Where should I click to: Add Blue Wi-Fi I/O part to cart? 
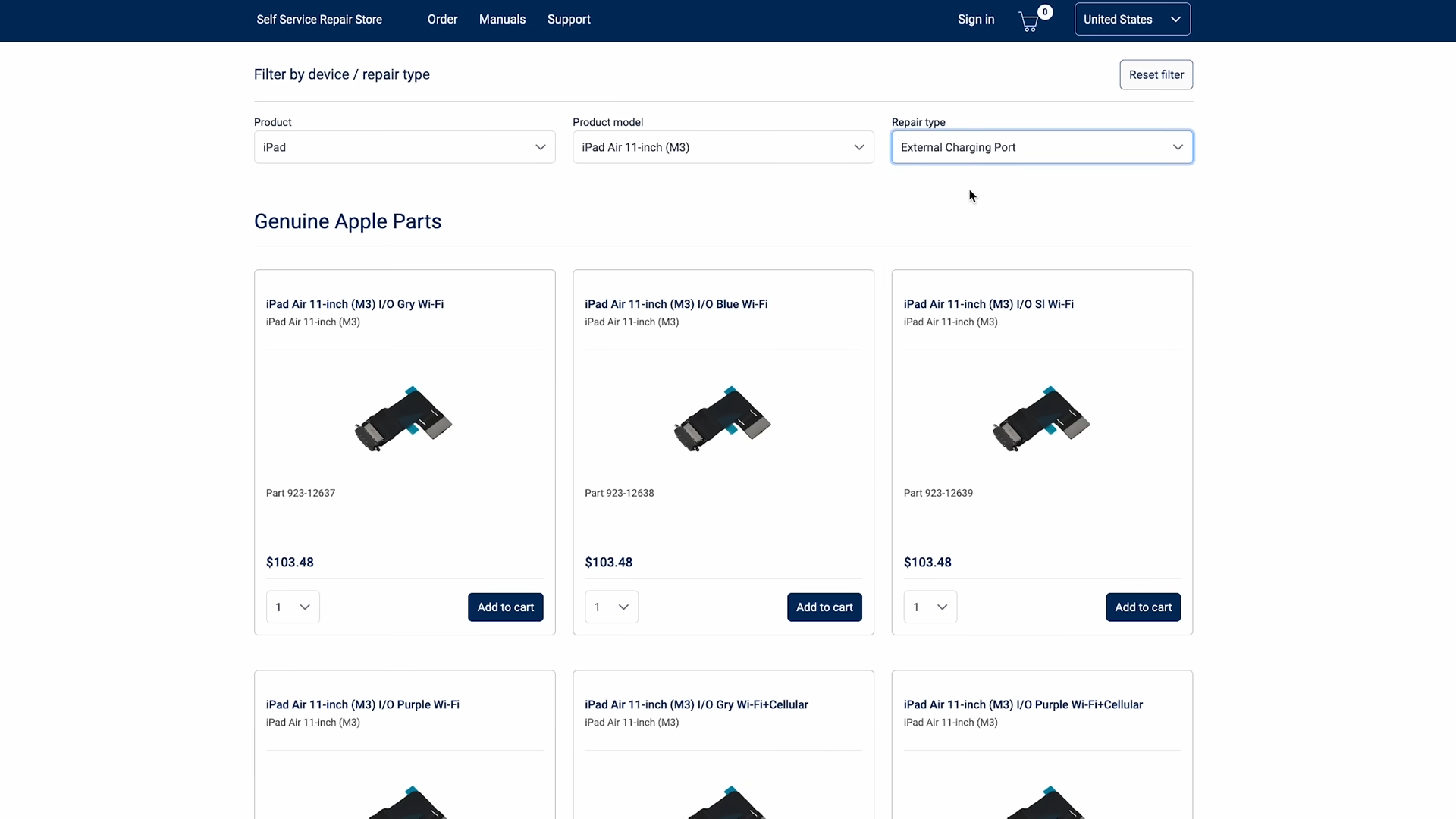824,607
